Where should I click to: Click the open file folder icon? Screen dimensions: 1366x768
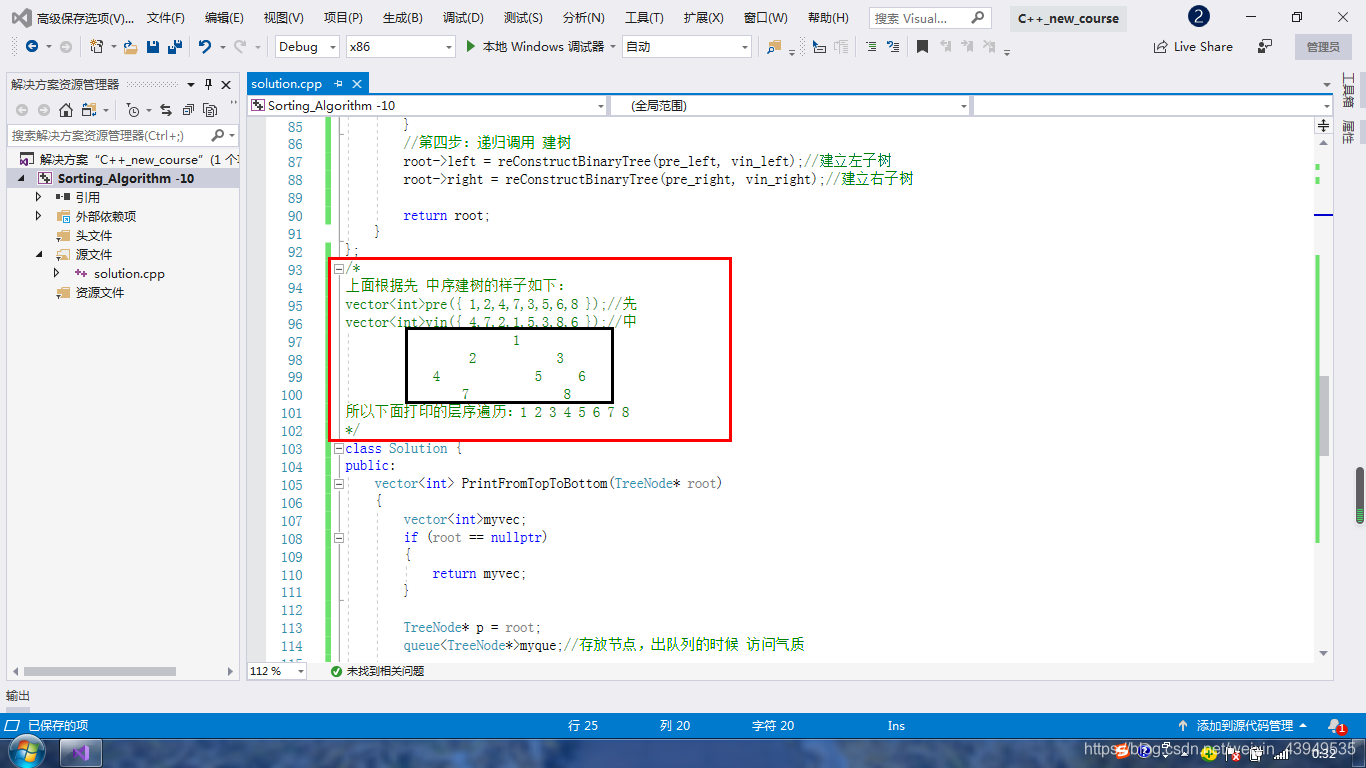(x=131, y=47)
